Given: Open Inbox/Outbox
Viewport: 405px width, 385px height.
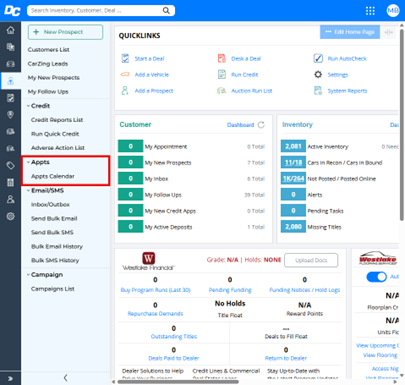Looking at the screenshot, I should pos(50,205).
